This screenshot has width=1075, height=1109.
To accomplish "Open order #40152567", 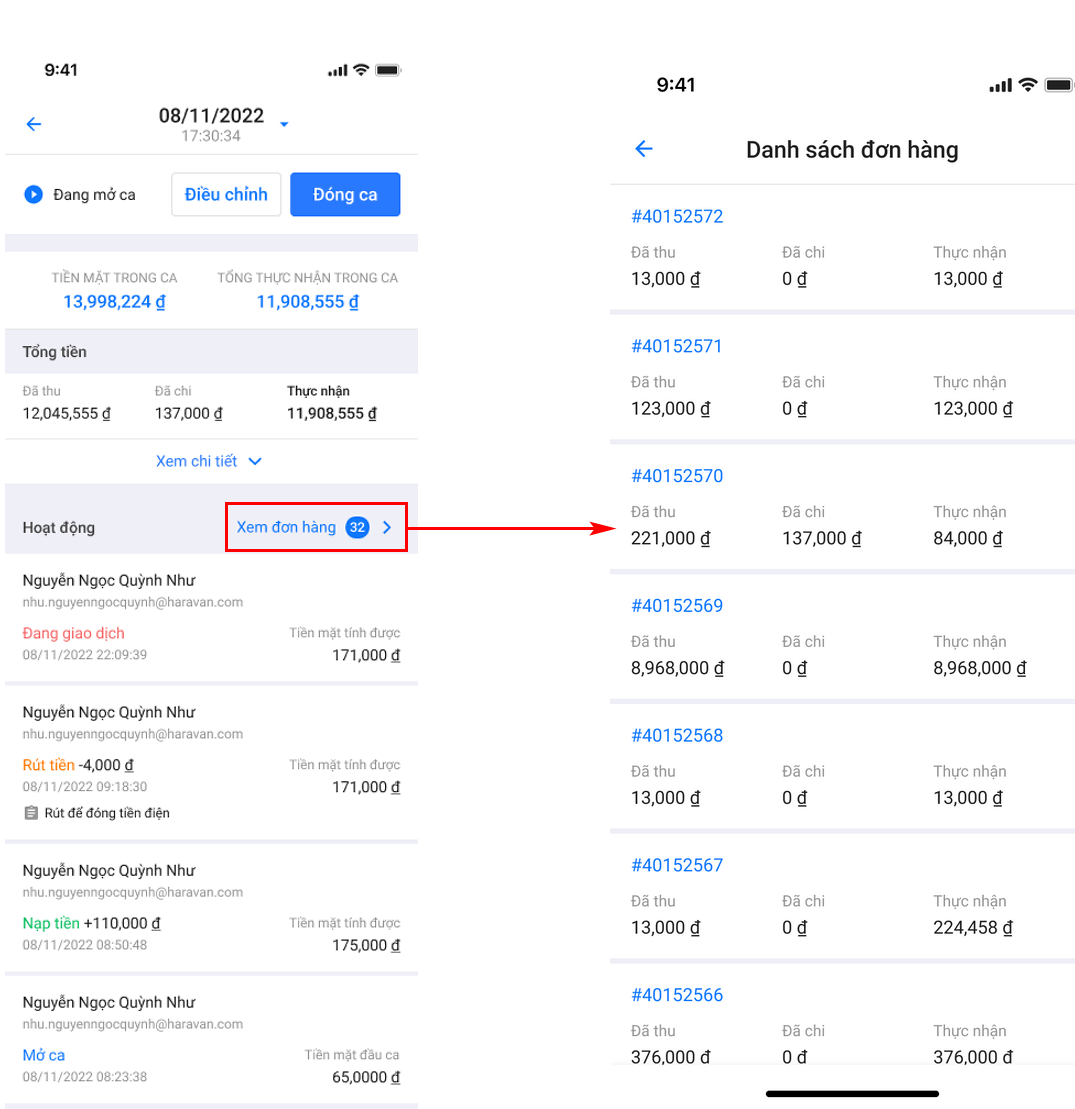I will [677, 865].
